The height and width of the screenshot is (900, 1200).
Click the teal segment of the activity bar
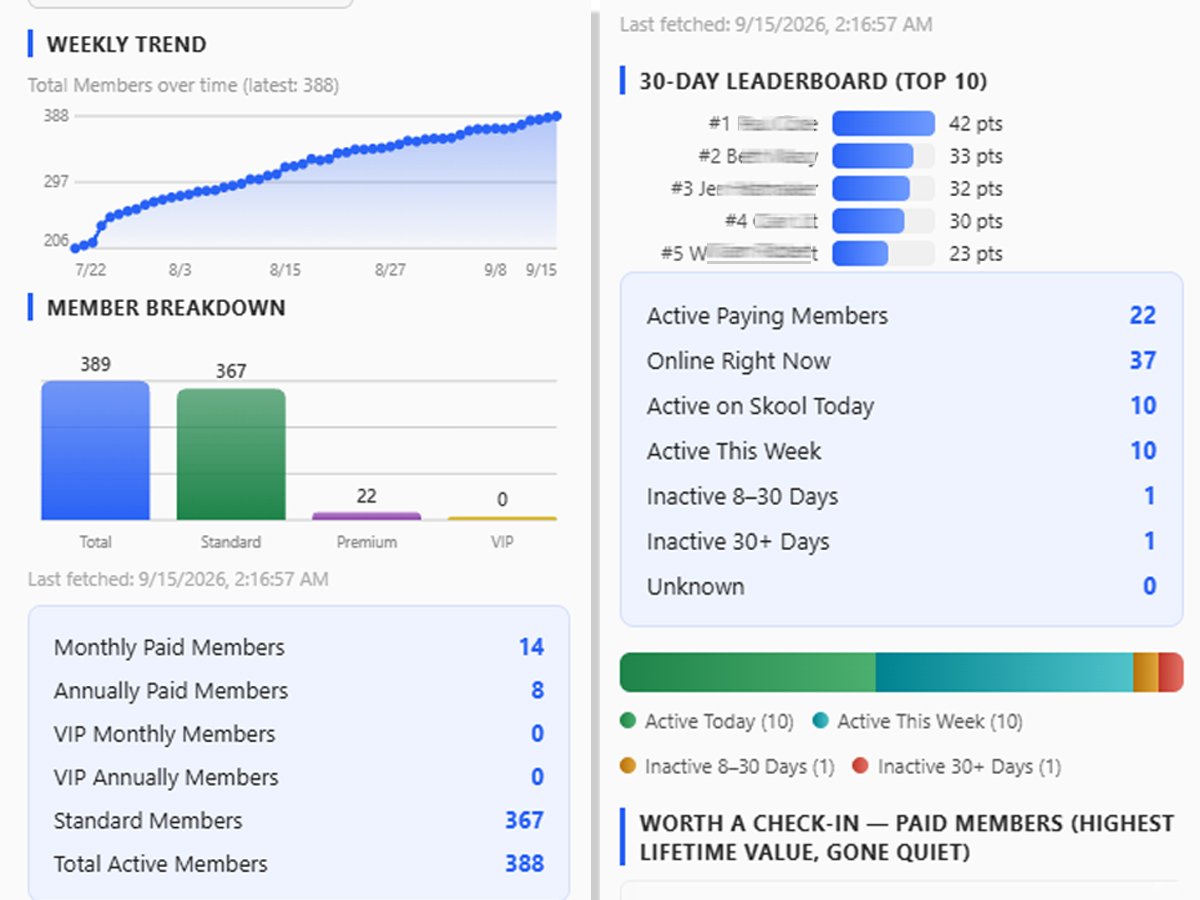pos(1004,672)
